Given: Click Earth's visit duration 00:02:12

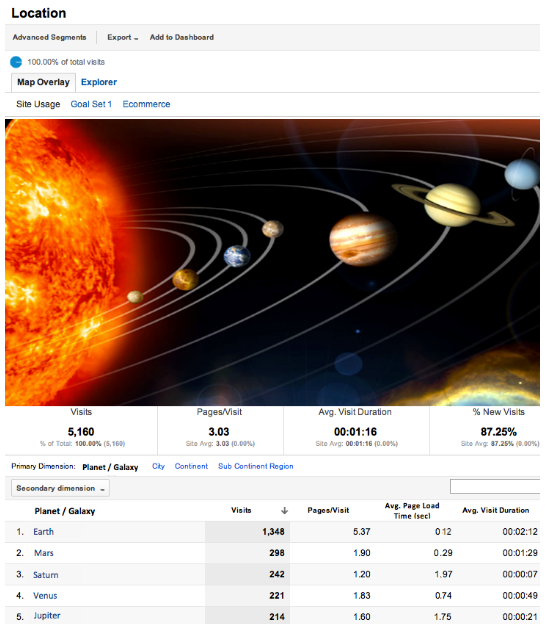Looking at the screenshot, I should tap(520, 532).
